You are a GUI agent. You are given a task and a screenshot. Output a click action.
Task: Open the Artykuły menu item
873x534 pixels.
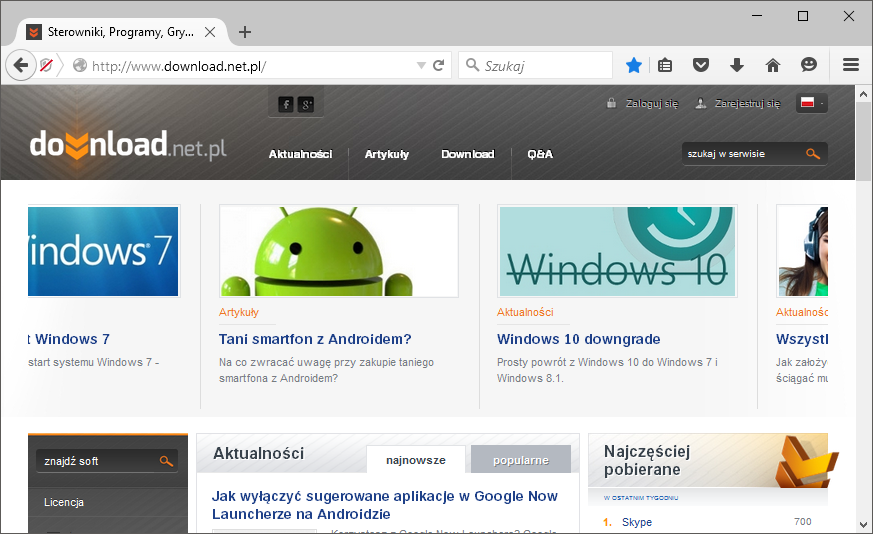tap(386, 154)
